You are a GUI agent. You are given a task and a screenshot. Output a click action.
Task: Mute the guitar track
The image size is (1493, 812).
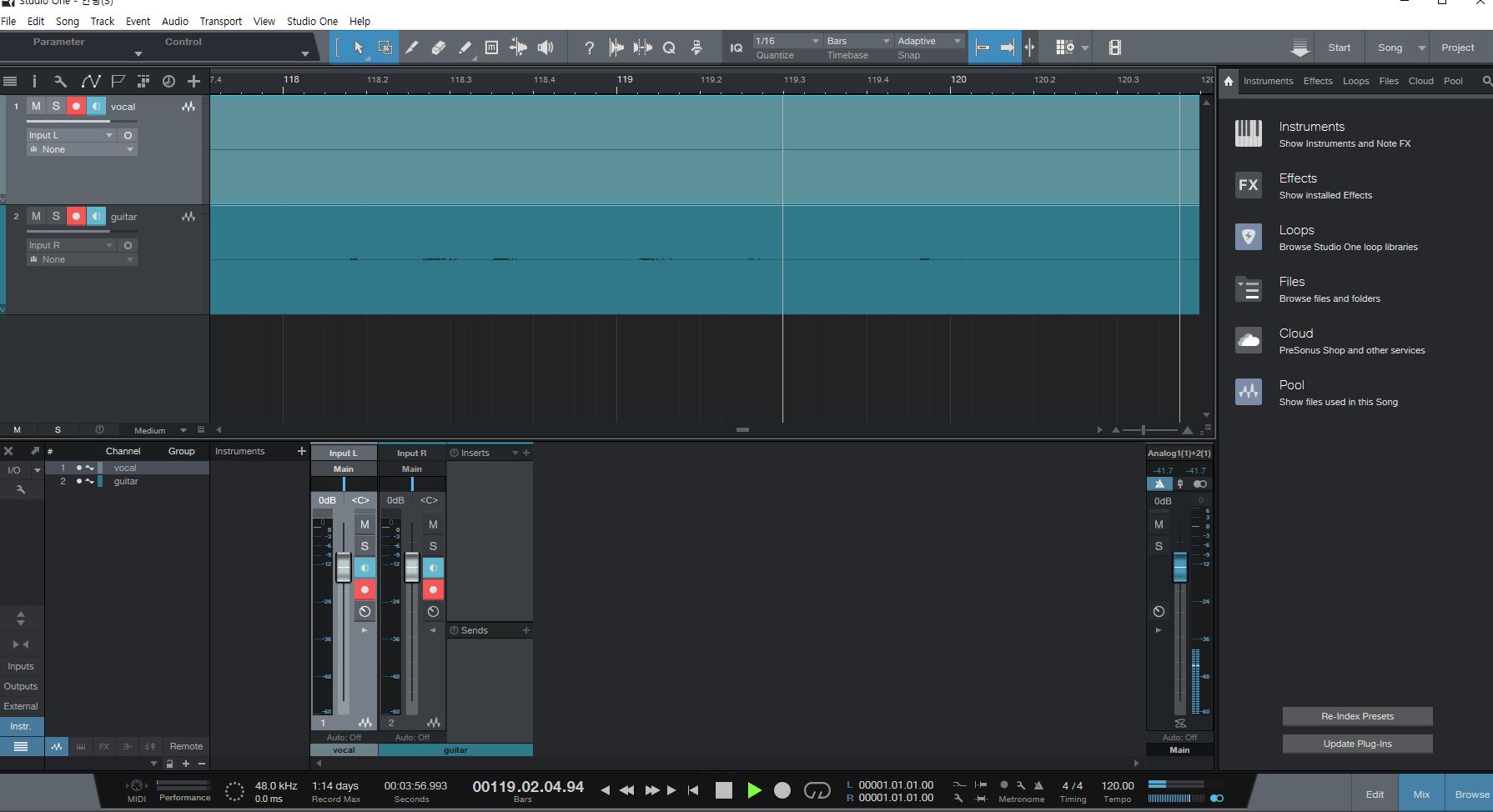coord(36,216)
